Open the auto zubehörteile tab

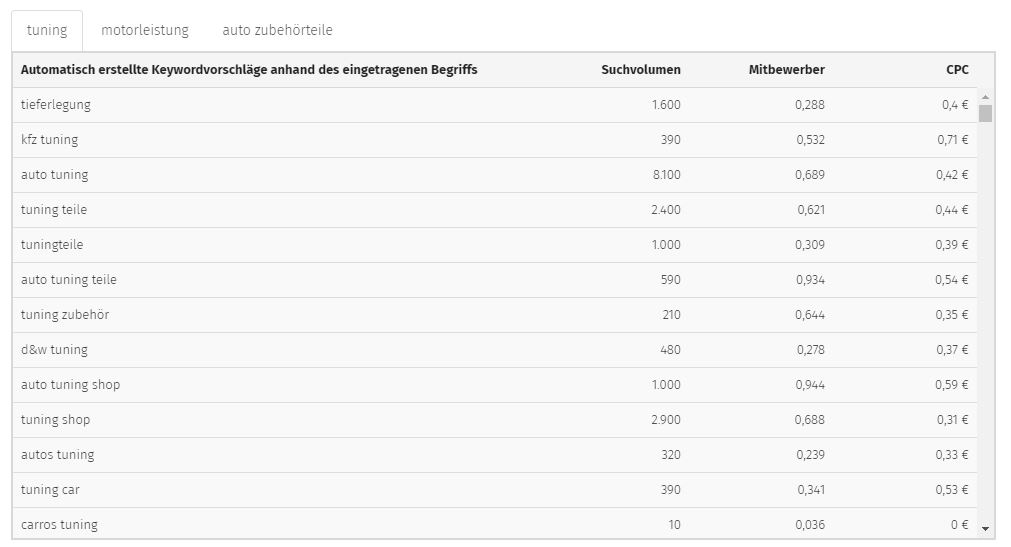point(277,30)
